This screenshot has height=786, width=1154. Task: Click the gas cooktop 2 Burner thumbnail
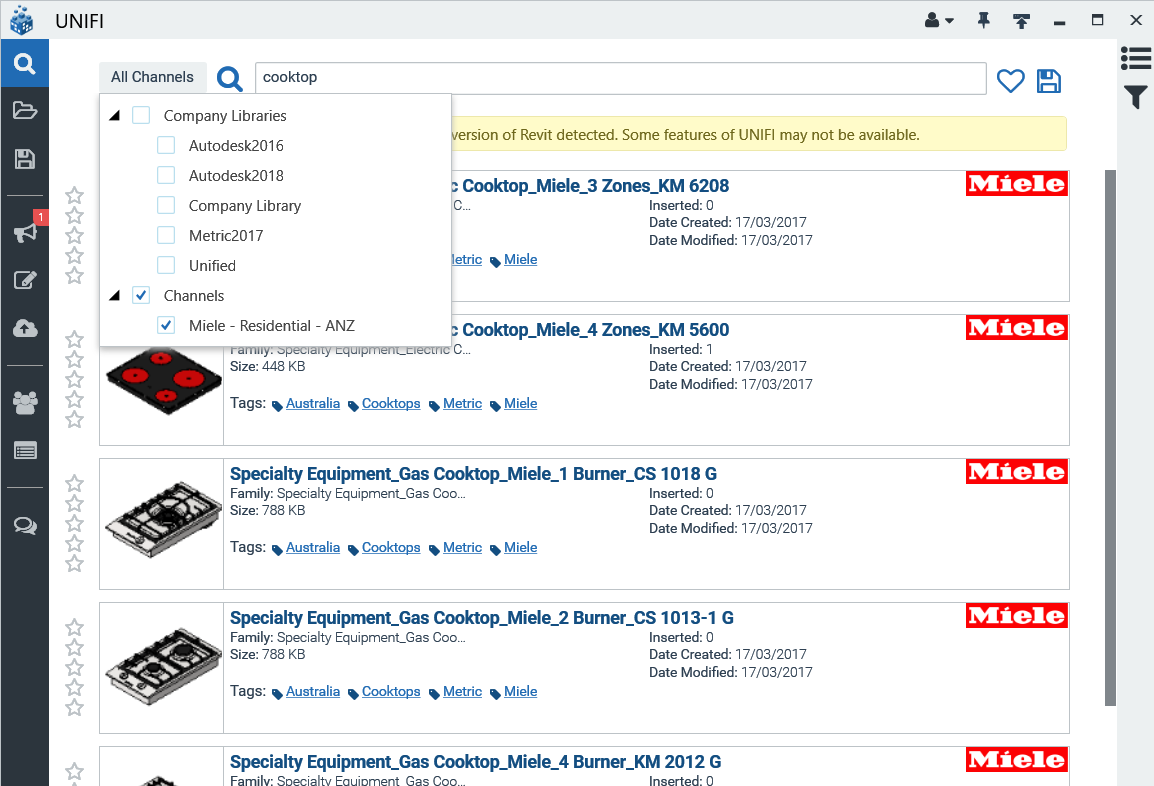coord(163,665)
